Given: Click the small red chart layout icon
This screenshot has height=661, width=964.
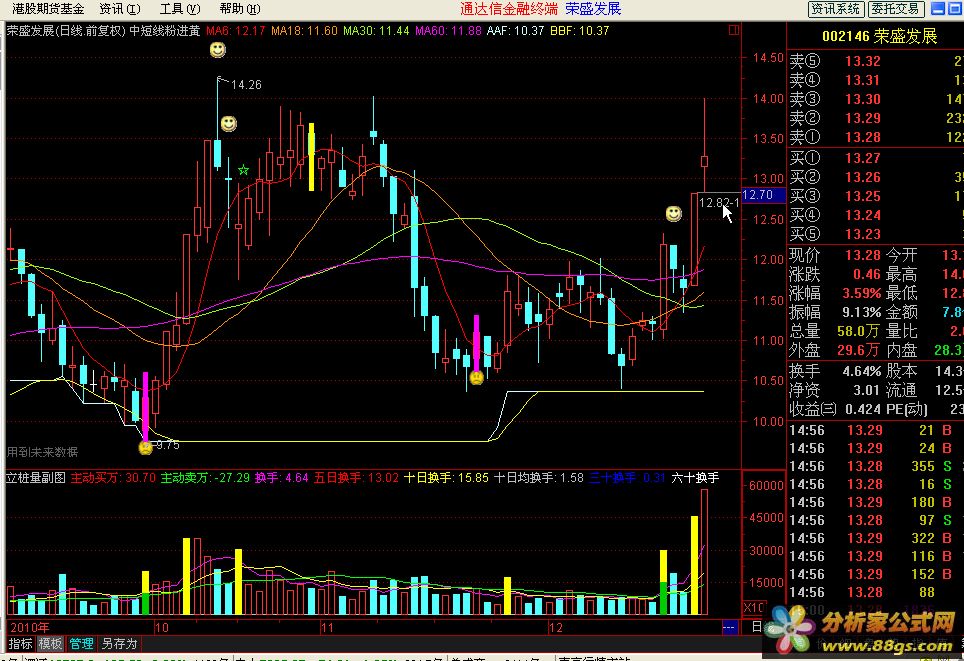Looking at the screenshot, I should click(x=733, y=30).
